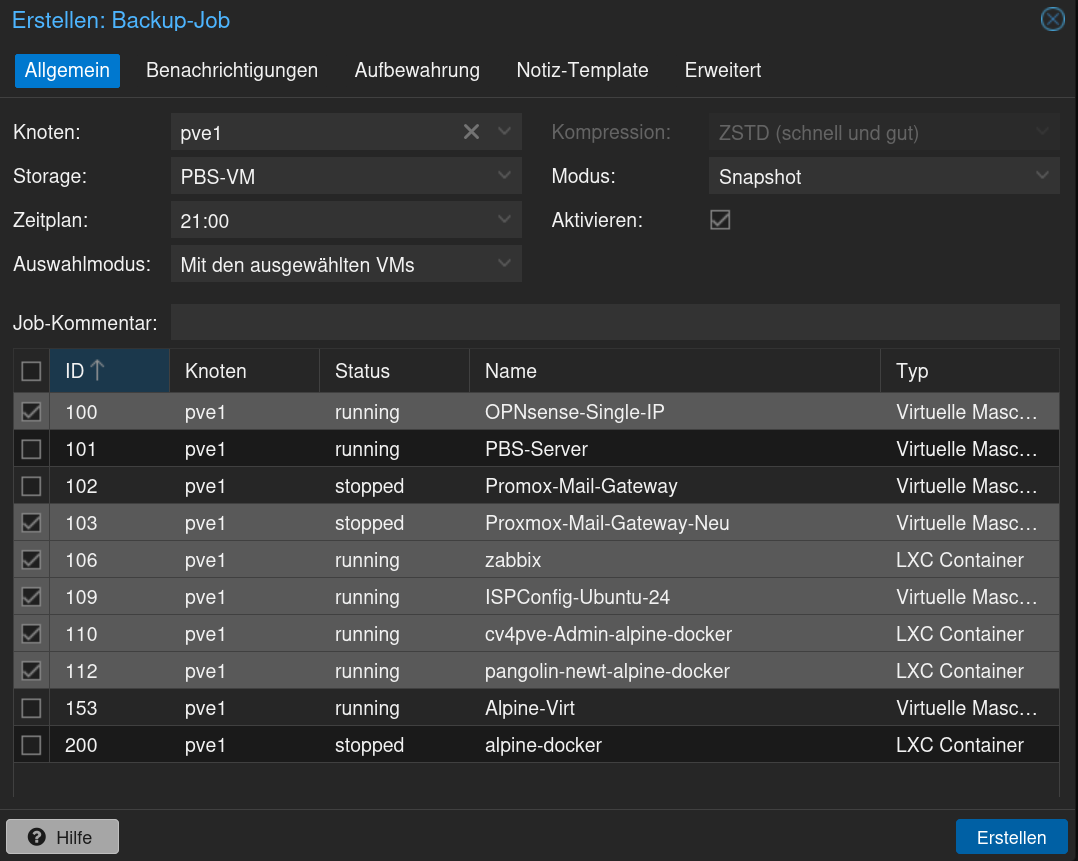Click the Hilfe question mark icon

point(38,837)
